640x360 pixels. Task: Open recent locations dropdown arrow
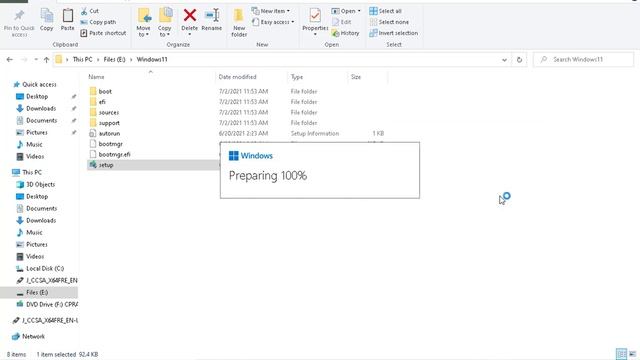pyautogui.click(x=36, y=60)
